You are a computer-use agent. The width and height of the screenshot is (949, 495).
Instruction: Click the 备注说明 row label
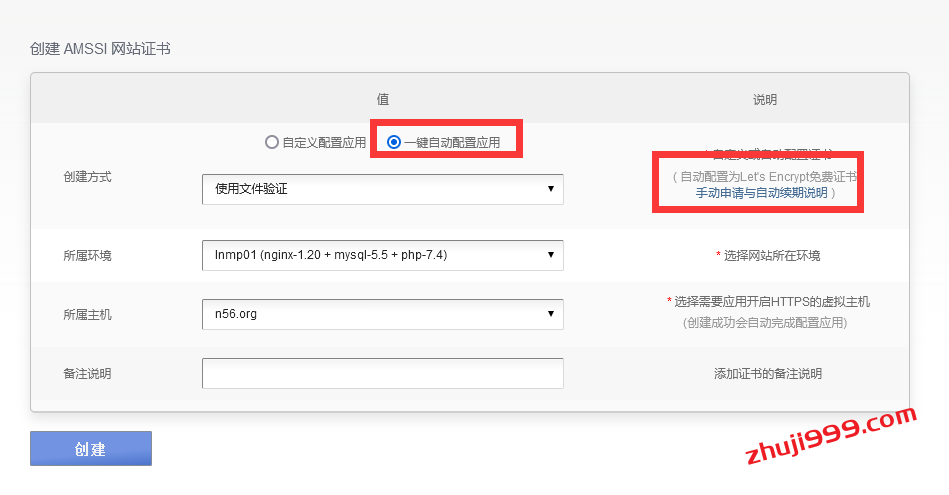87,373
